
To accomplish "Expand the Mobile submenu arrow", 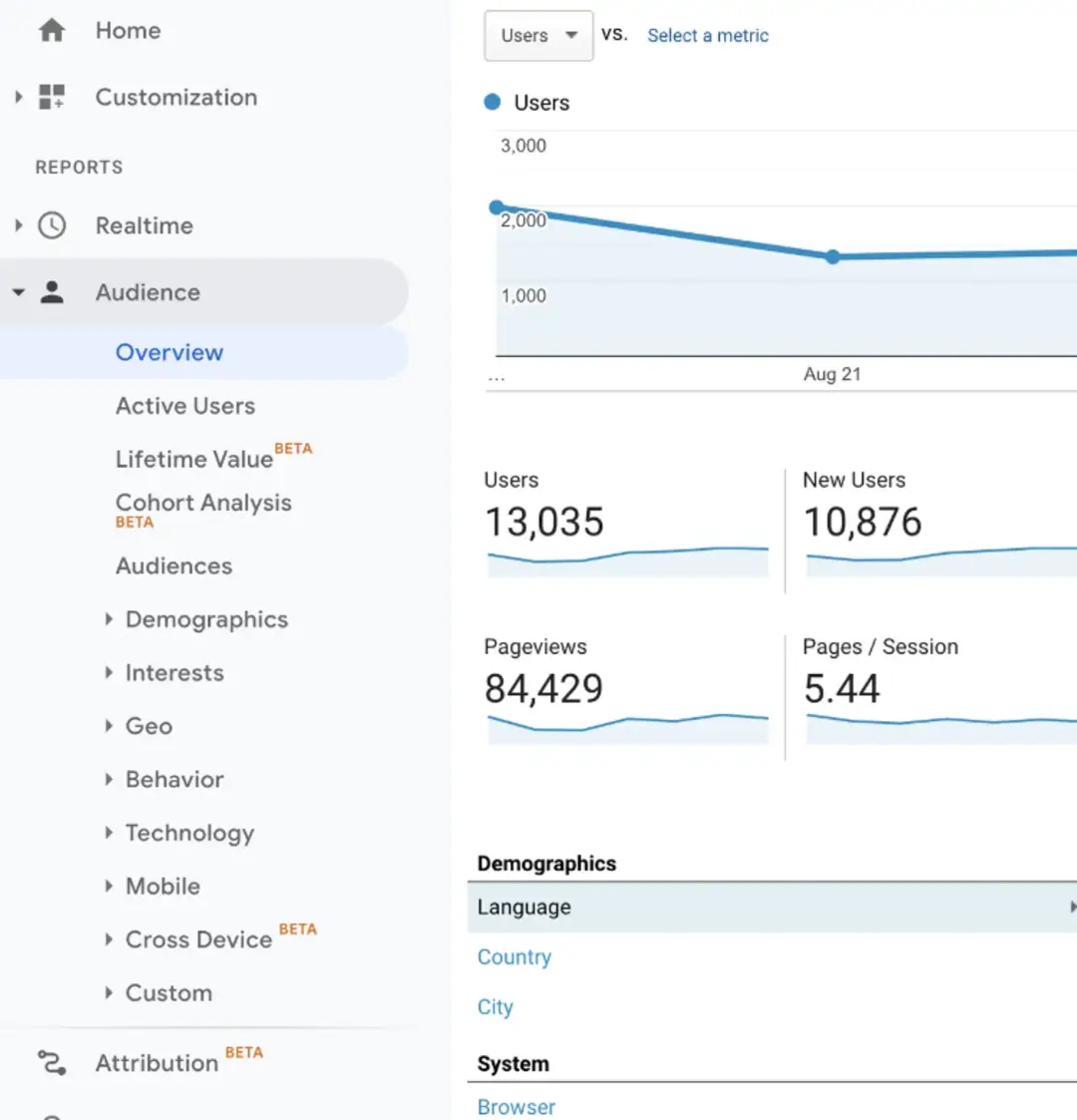I will point(109,886).
